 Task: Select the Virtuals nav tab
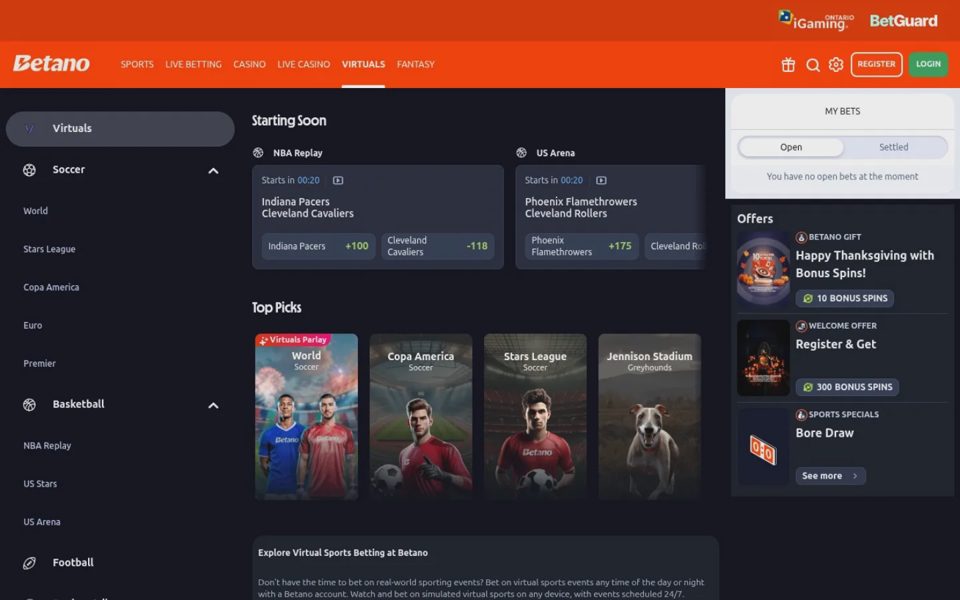point(364,64)
